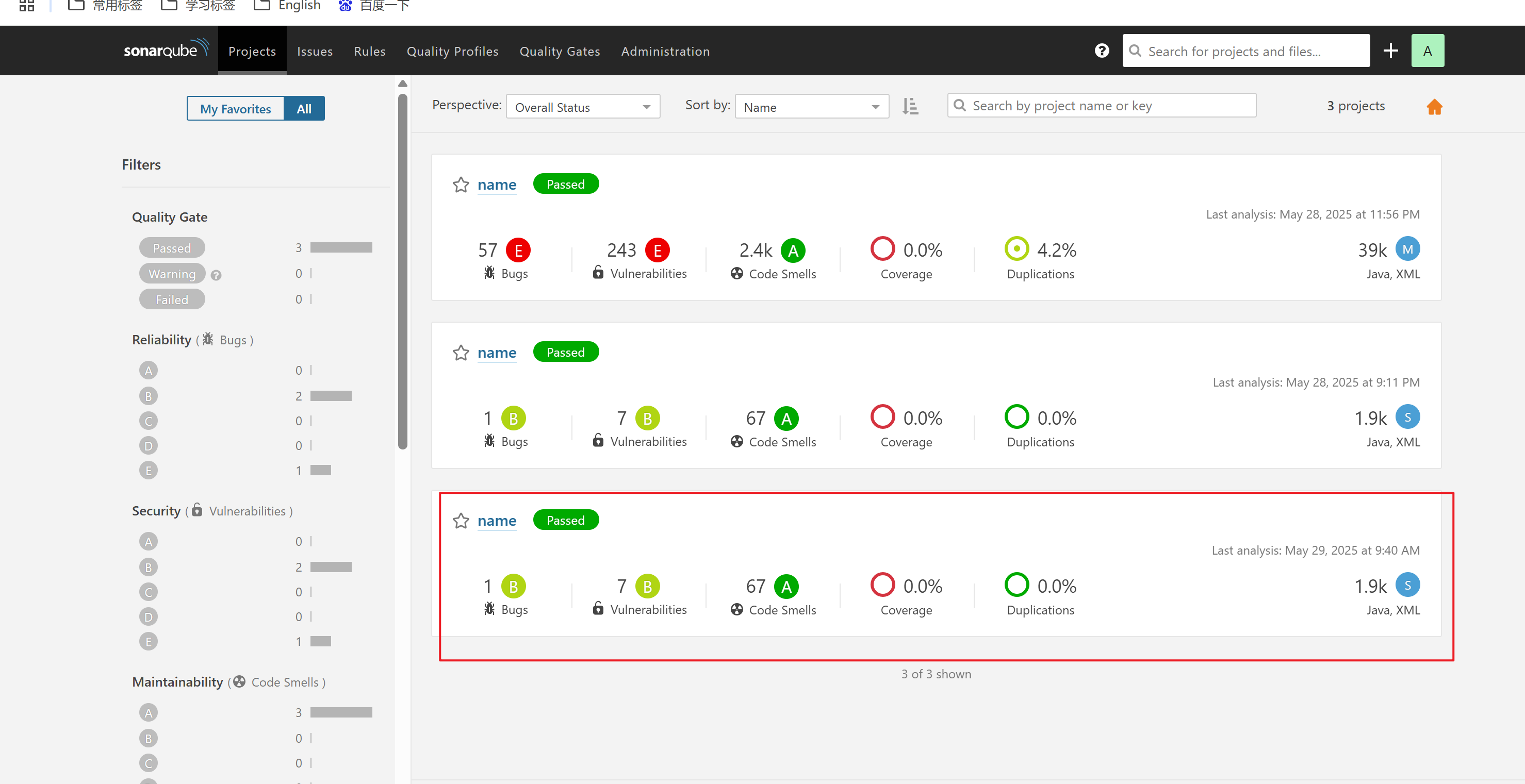1525x784 pixels.
Task: Go to the Quality Gates page
Action: point(559,51)
